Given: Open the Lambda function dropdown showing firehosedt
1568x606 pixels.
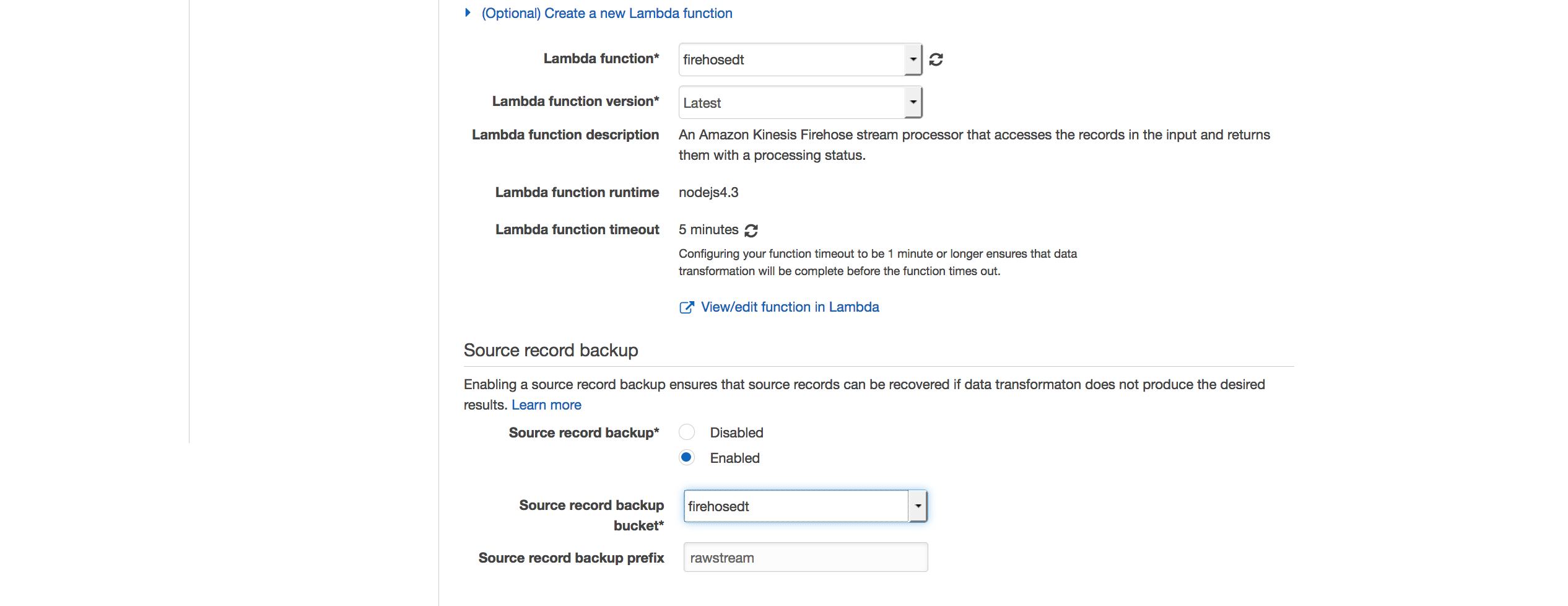Looking at the screenshot, I should (x=800, y=59).
